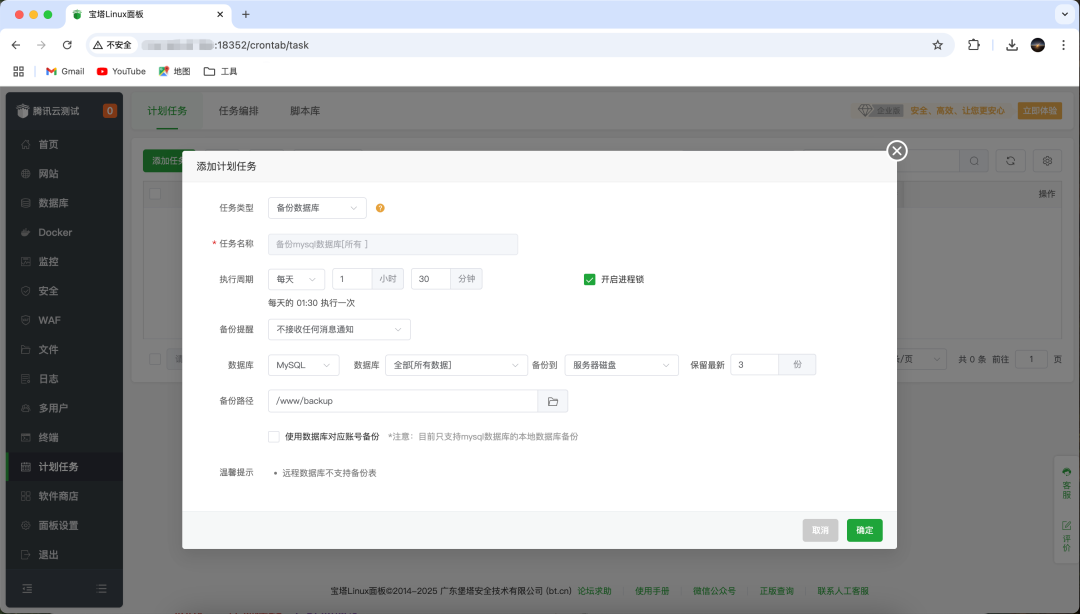
Task: Open the 客服 customer service icon on right edge
Action: point(1065,477)
